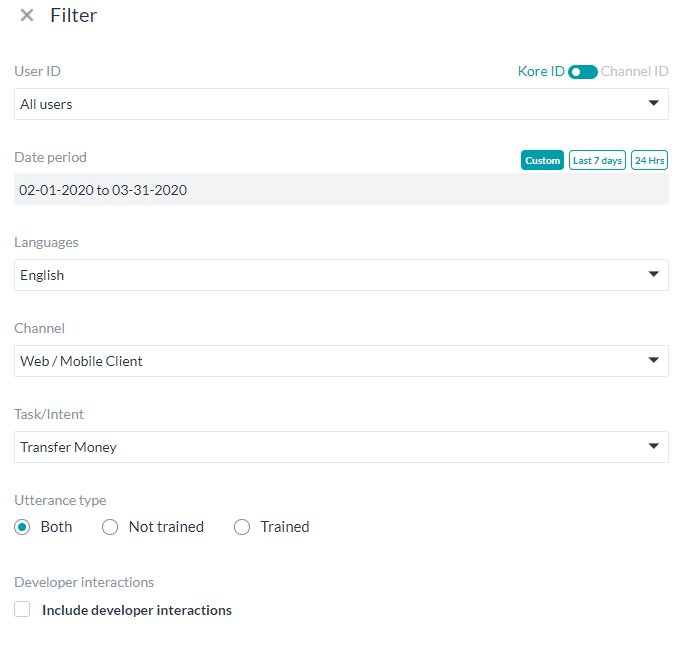Click the Channel ID label

[x=634, y=72]
